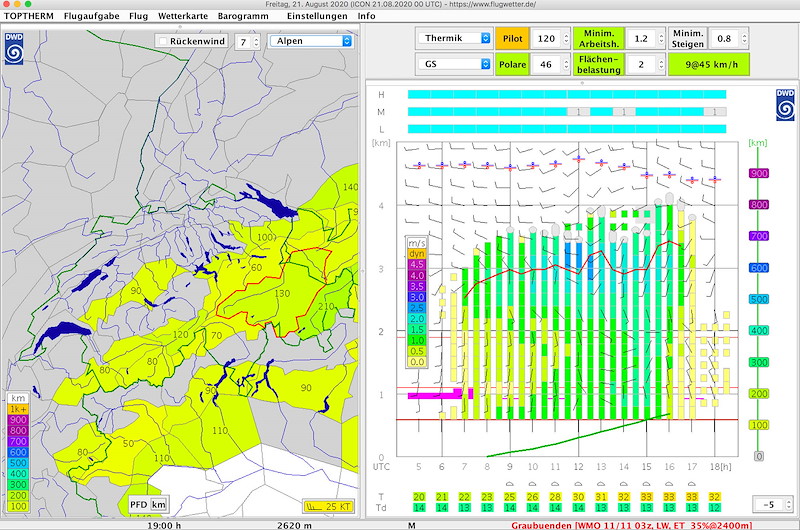Click the orange Pilot button
The width and height of the screenshot is (800, 530).
tap(511, 38)
